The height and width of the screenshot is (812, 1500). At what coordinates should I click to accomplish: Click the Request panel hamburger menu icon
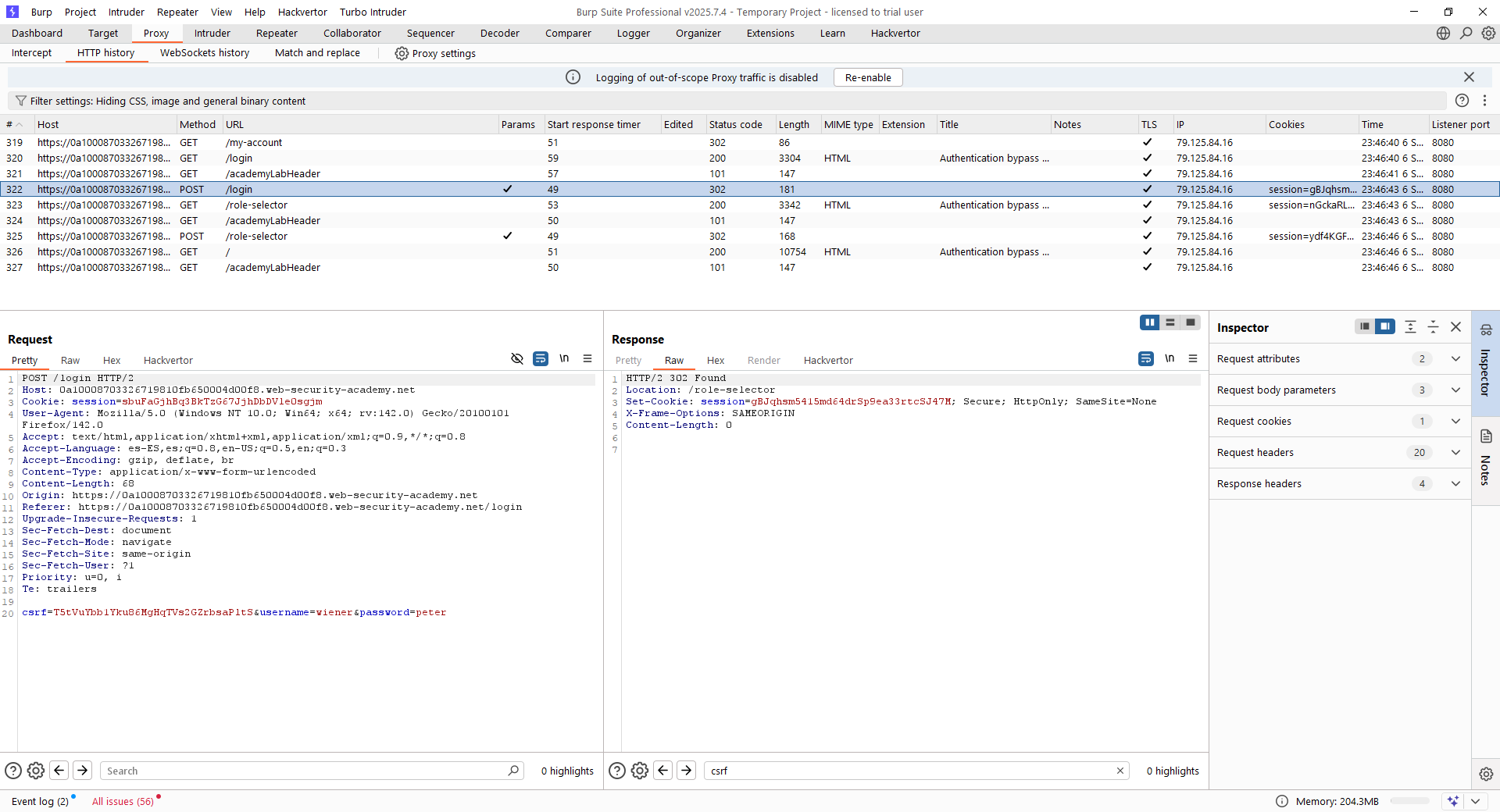click(587, 358)
